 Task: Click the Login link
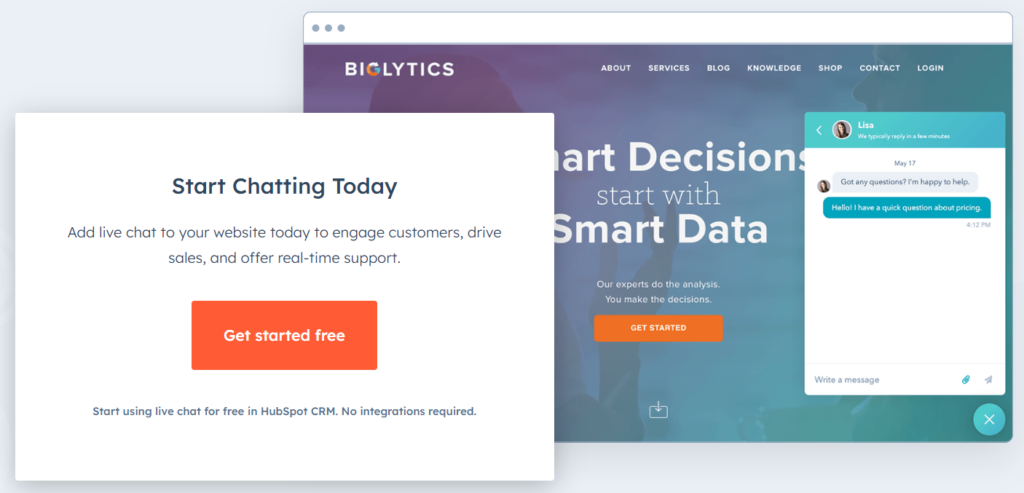coord(930,68)
